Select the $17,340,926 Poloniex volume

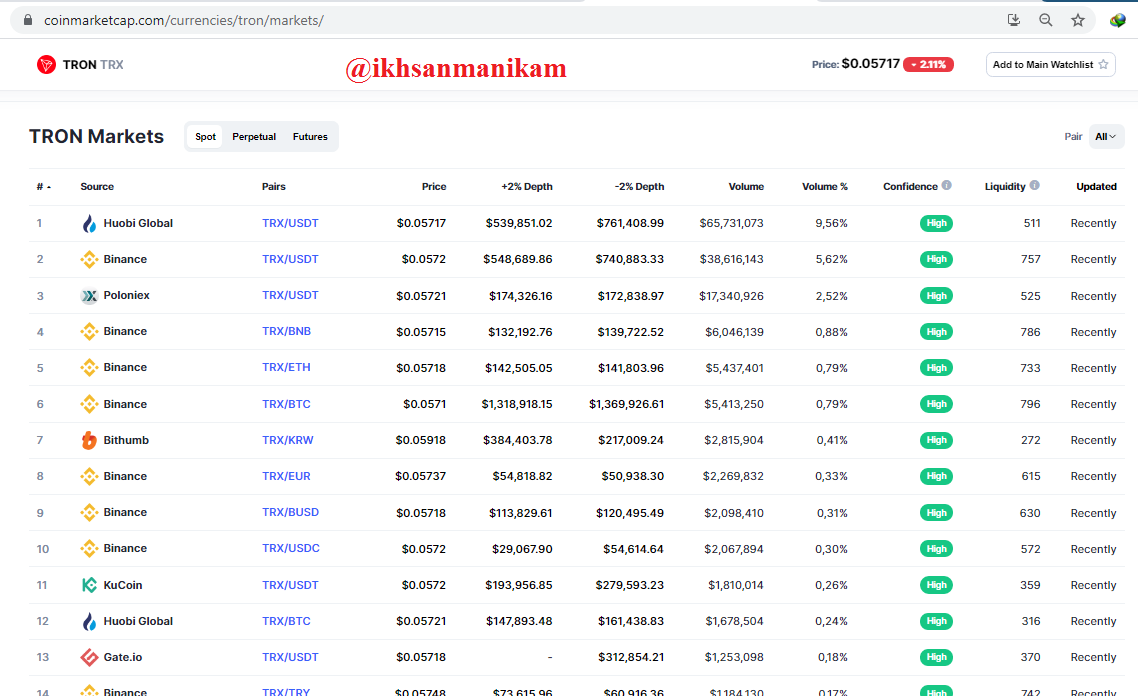732,295
